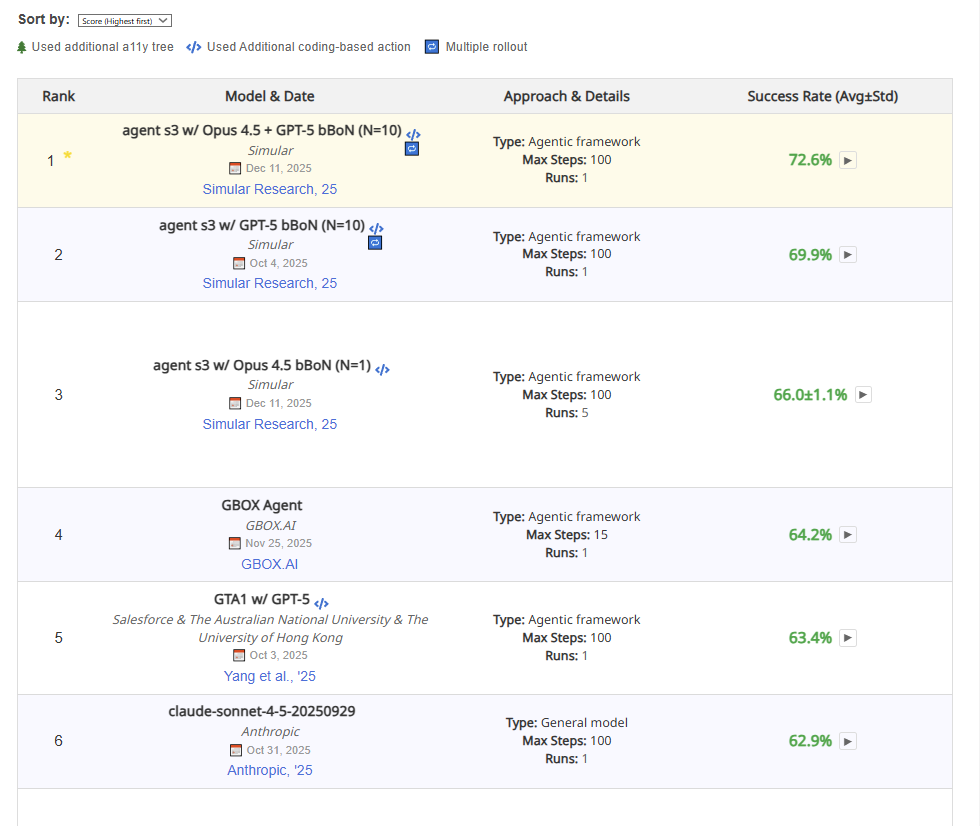Viewport: 980px width, 826px height.
Task: Expand details arrow next to 69.9% score
Action: pyautogui.click(x=847, y=255)
